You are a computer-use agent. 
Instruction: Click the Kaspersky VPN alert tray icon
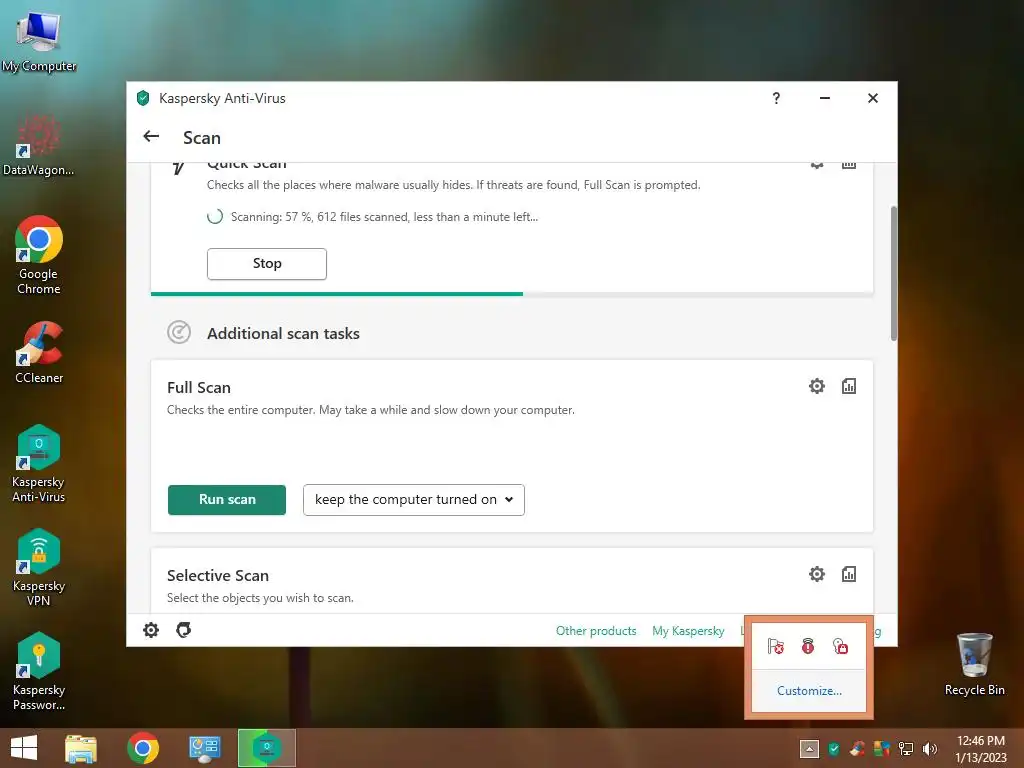(x=808, y=647)
